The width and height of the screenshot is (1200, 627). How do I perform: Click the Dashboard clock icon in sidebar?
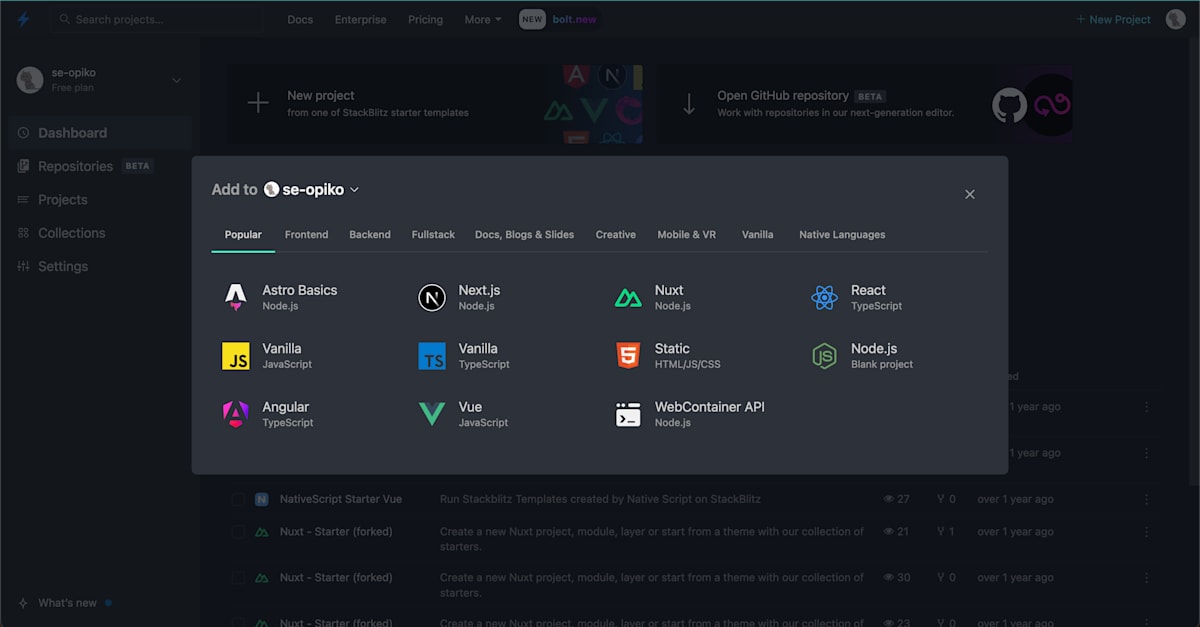pyautogui.click(x=23, y=133)
